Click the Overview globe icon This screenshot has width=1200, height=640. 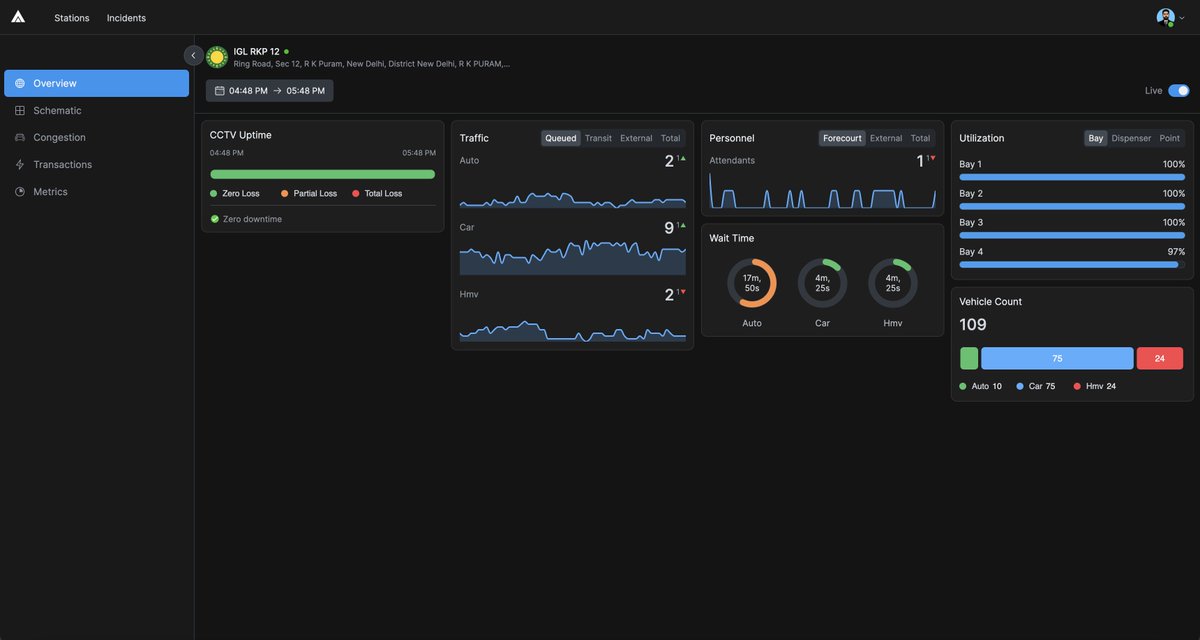click(x=20, y=83)
